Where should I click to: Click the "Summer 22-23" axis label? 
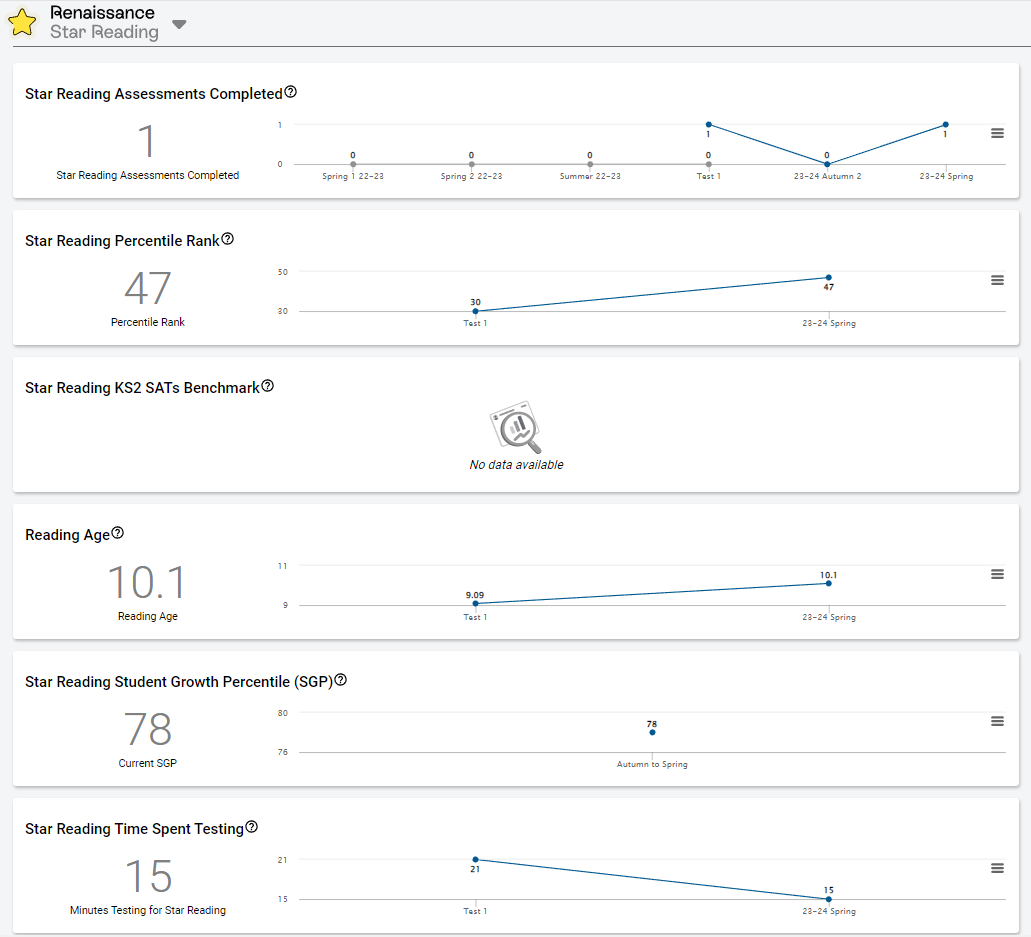(x=590, y=176)
